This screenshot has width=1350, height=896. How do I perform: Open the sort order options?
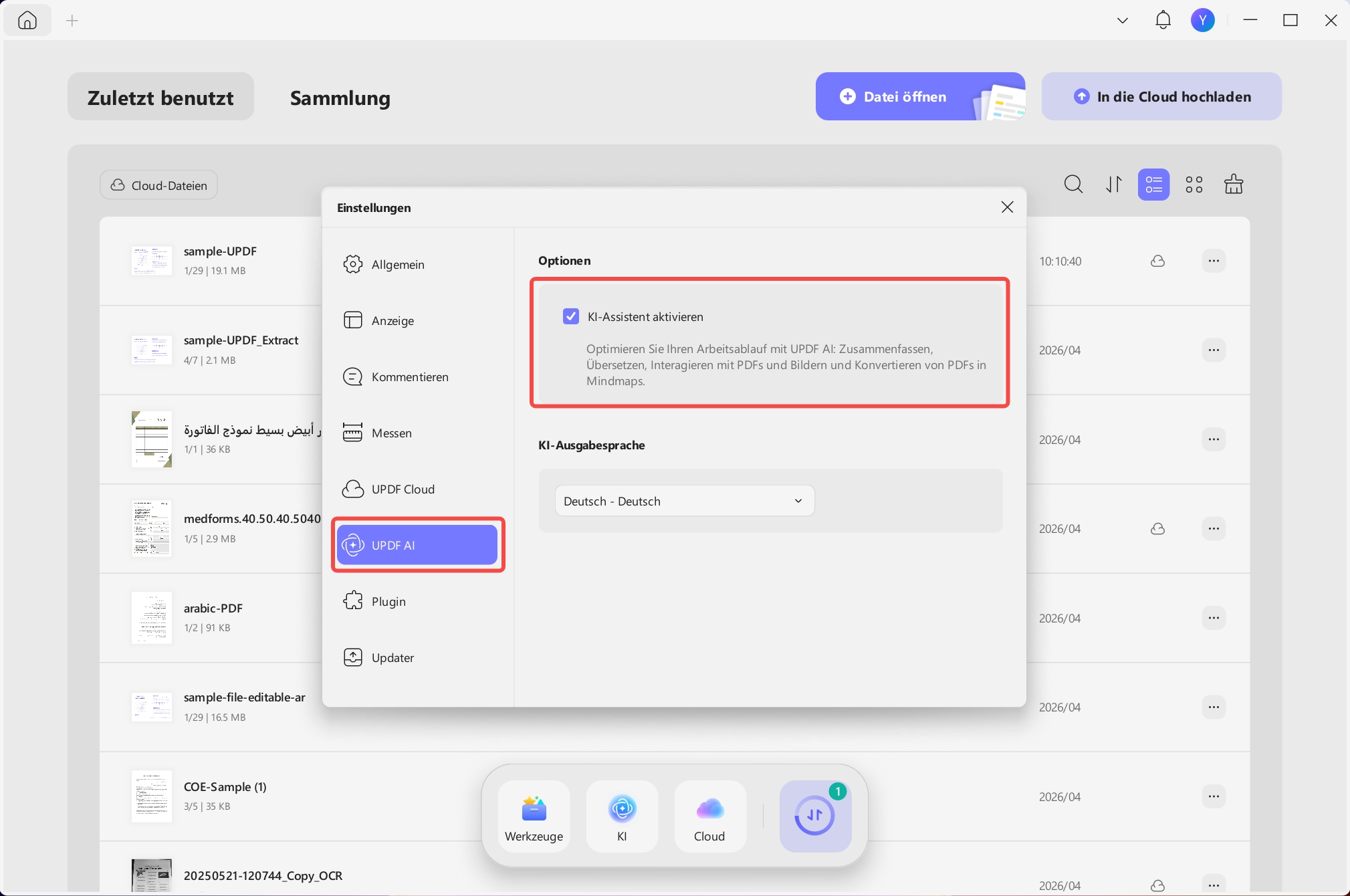[x=1114, y=185]
